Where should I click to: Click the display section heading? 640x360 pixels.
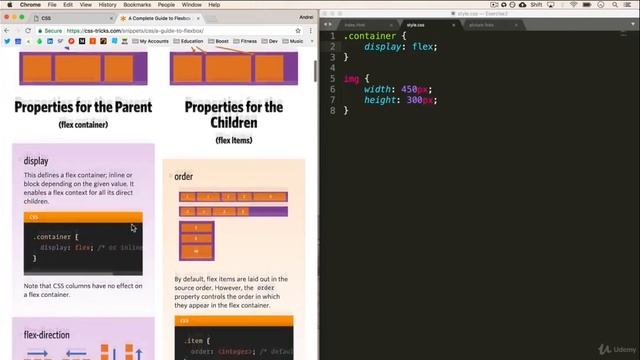click(x=36, y=161)
